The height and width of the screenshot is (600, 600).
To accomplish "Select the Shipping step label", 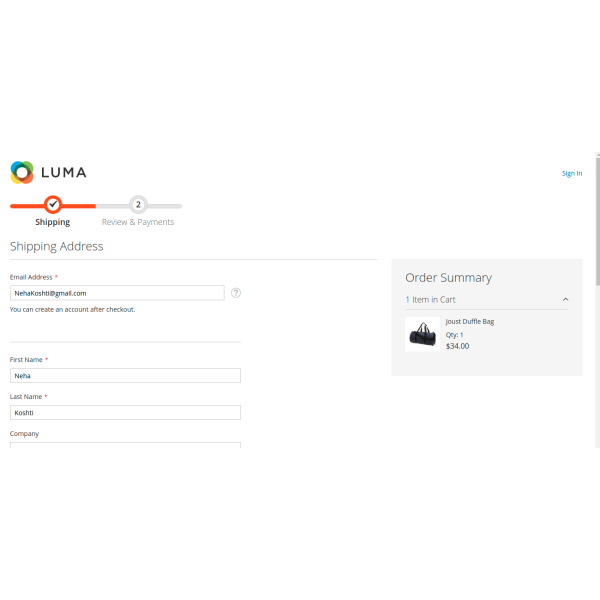I will [53, 222].
